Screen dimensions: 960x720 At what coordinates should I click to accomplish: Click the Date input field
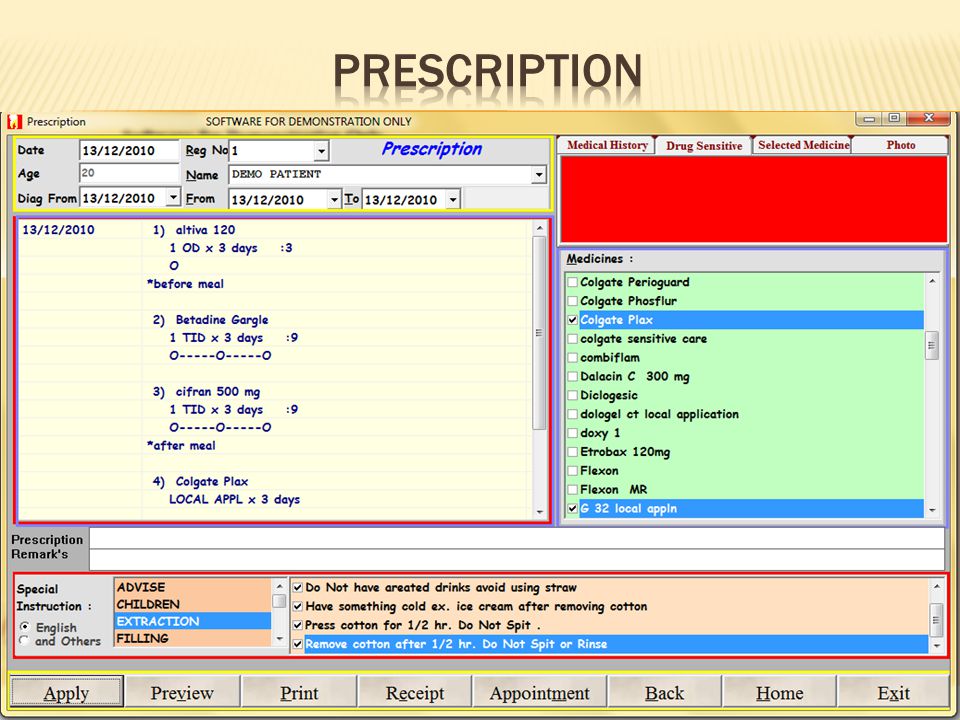pos(129,150)
